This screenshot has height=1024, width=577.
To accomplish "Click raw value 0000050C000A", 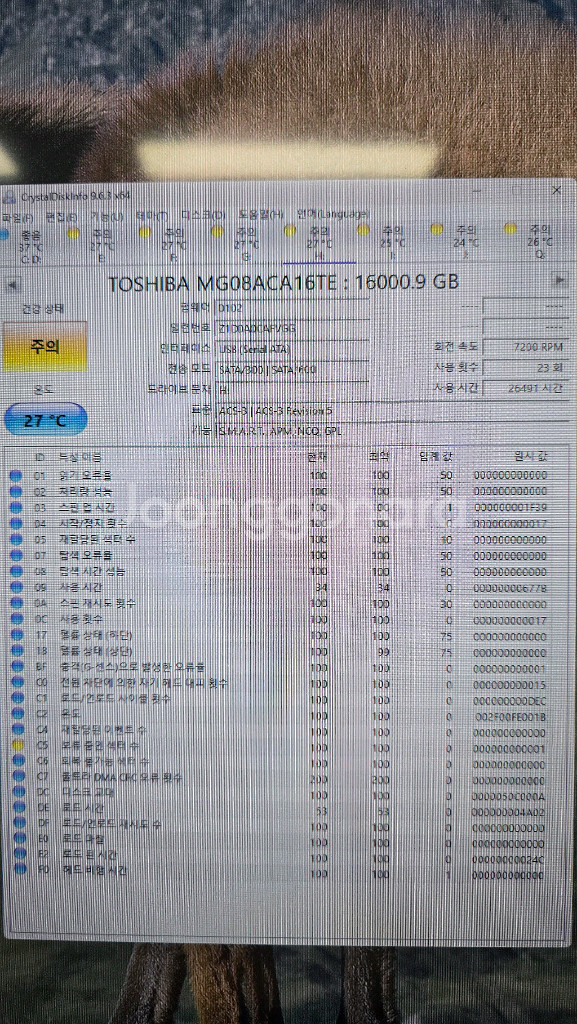I will 510,797.
